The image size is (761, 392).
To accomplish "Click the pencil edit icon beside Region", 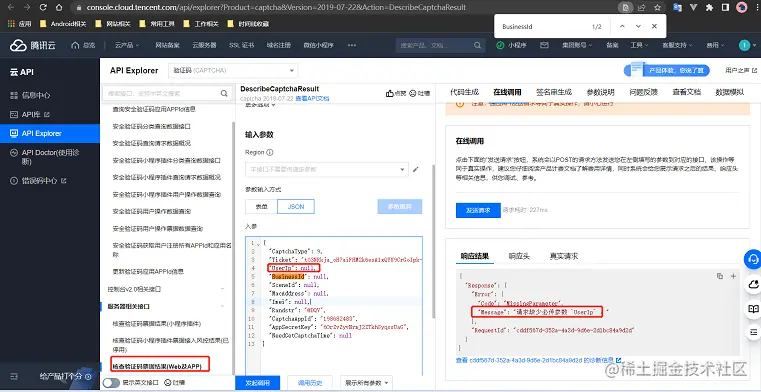I will [415, 169].
